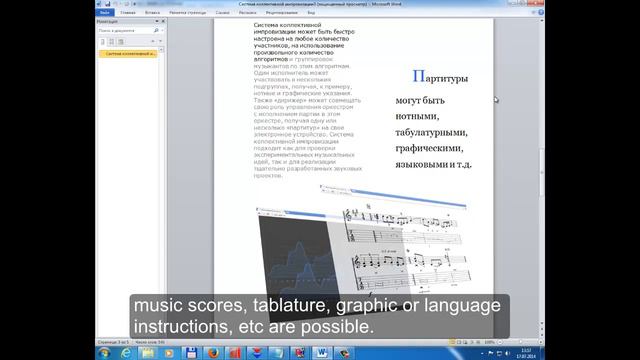640x360 pixels.
Task: Click the Undo icon in Quick Access toolbar
Action: (116, 4)
